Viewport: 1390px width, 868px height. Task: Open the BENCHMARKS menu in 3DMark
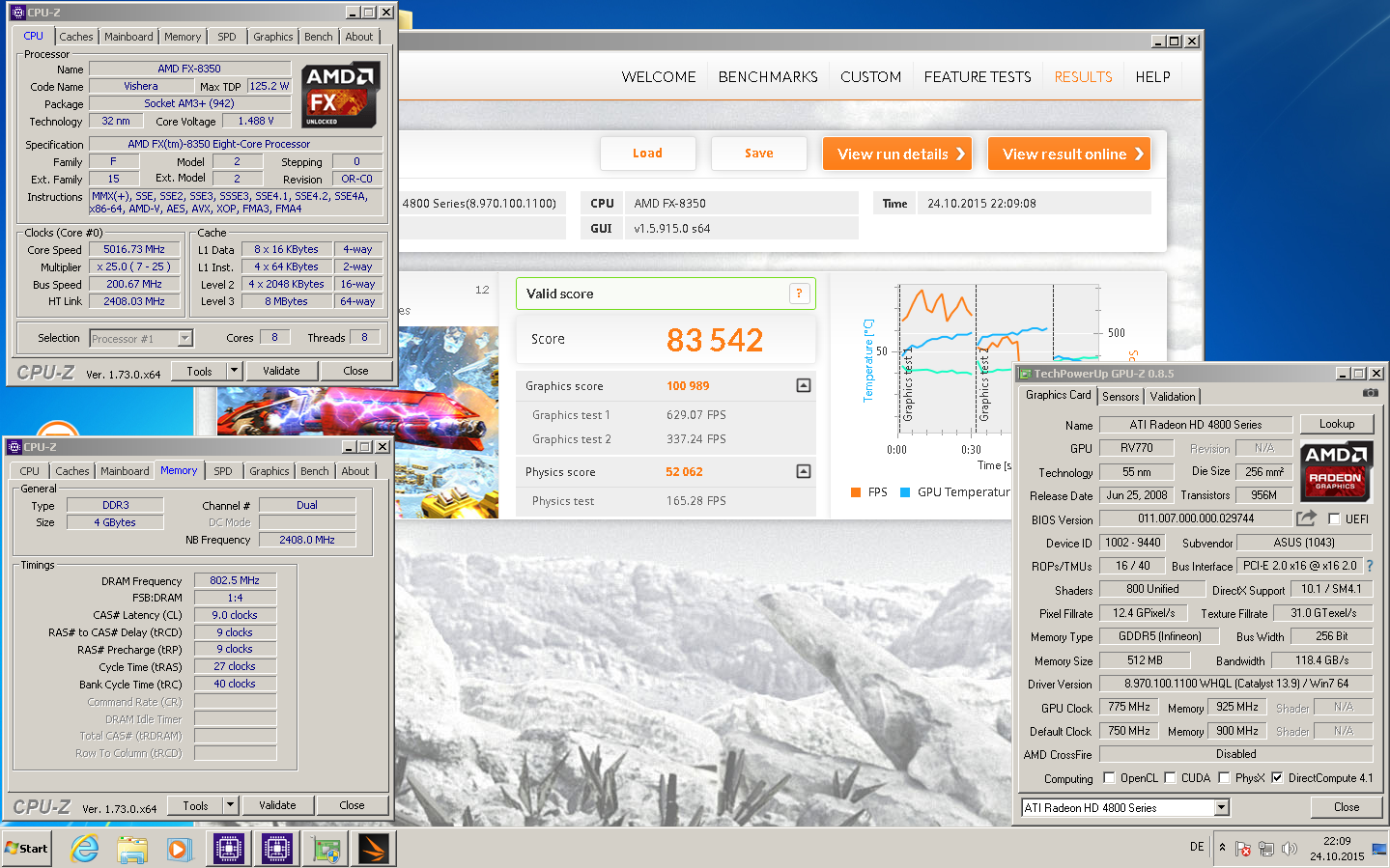click(x=768, y=77)
